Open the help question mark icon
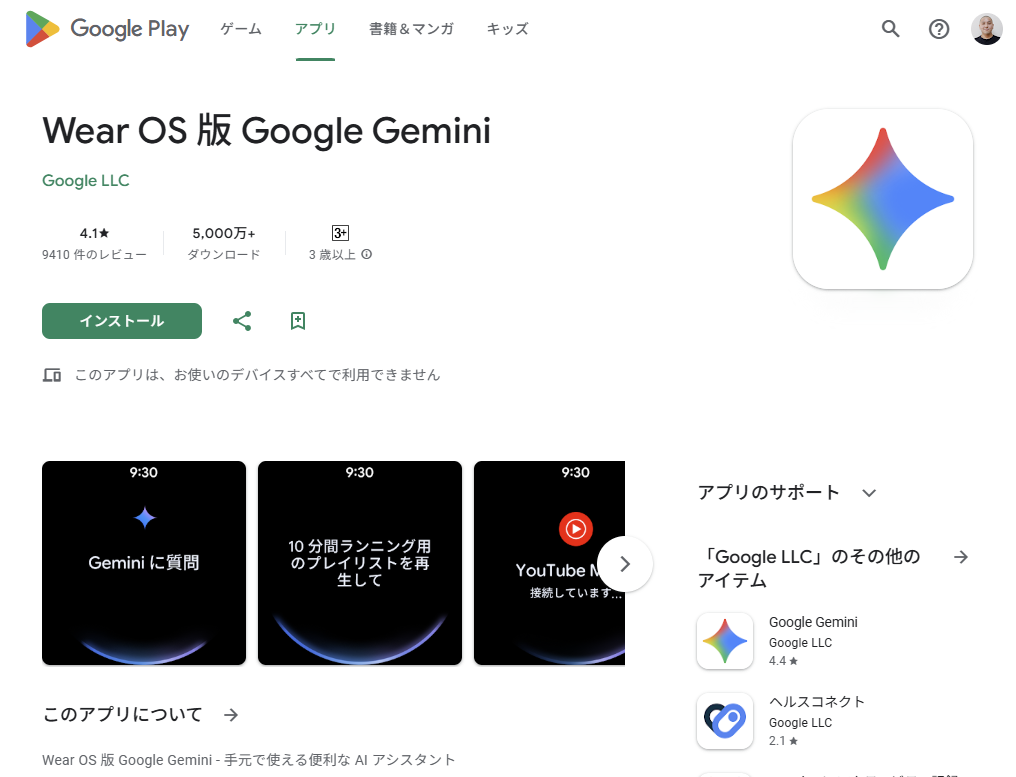Image resolution: width=1016 pixels, height=777 pixels. point(938,29)
